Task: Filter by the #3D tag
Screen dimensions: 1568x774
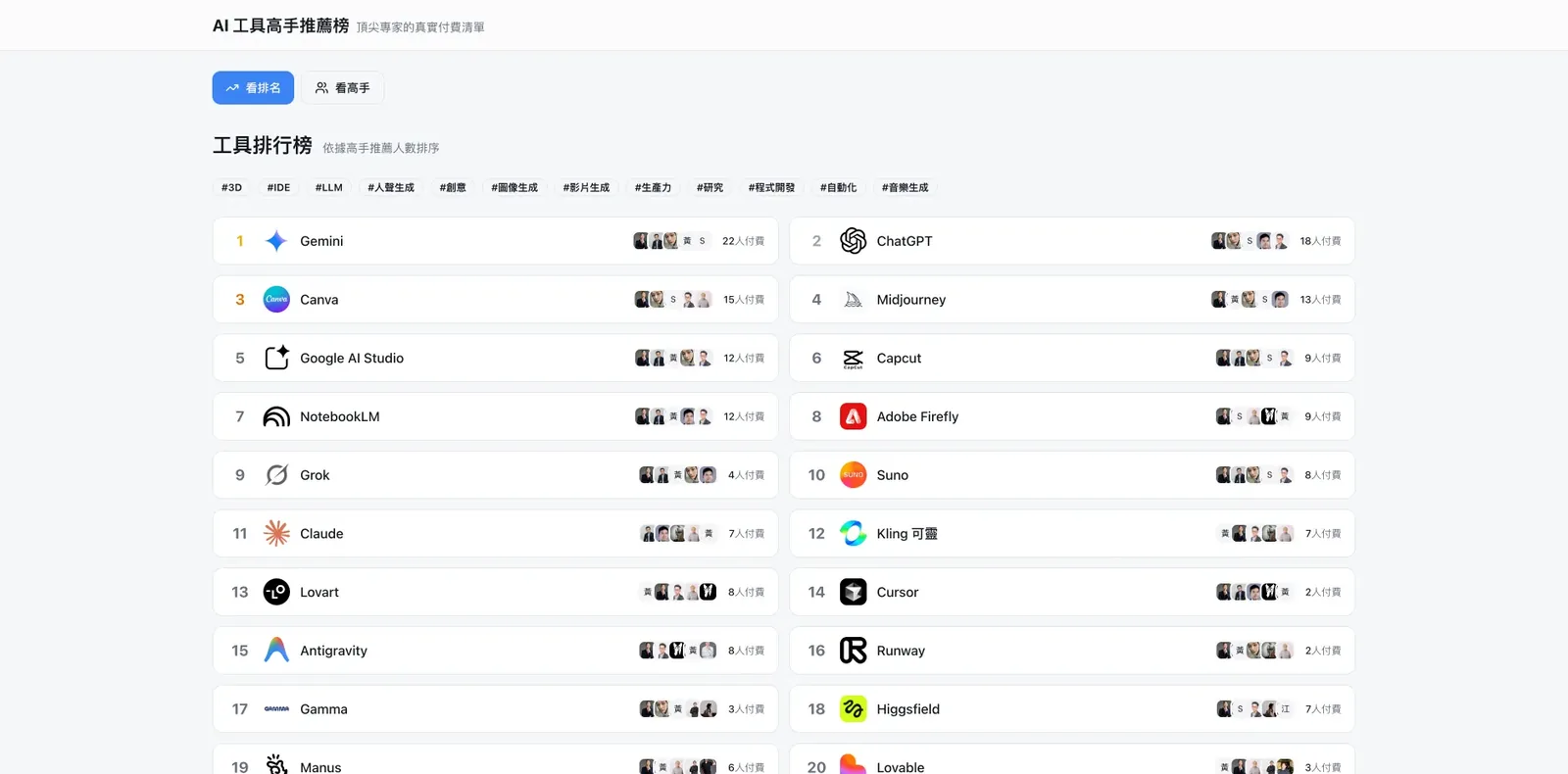Action: point(231,187)
